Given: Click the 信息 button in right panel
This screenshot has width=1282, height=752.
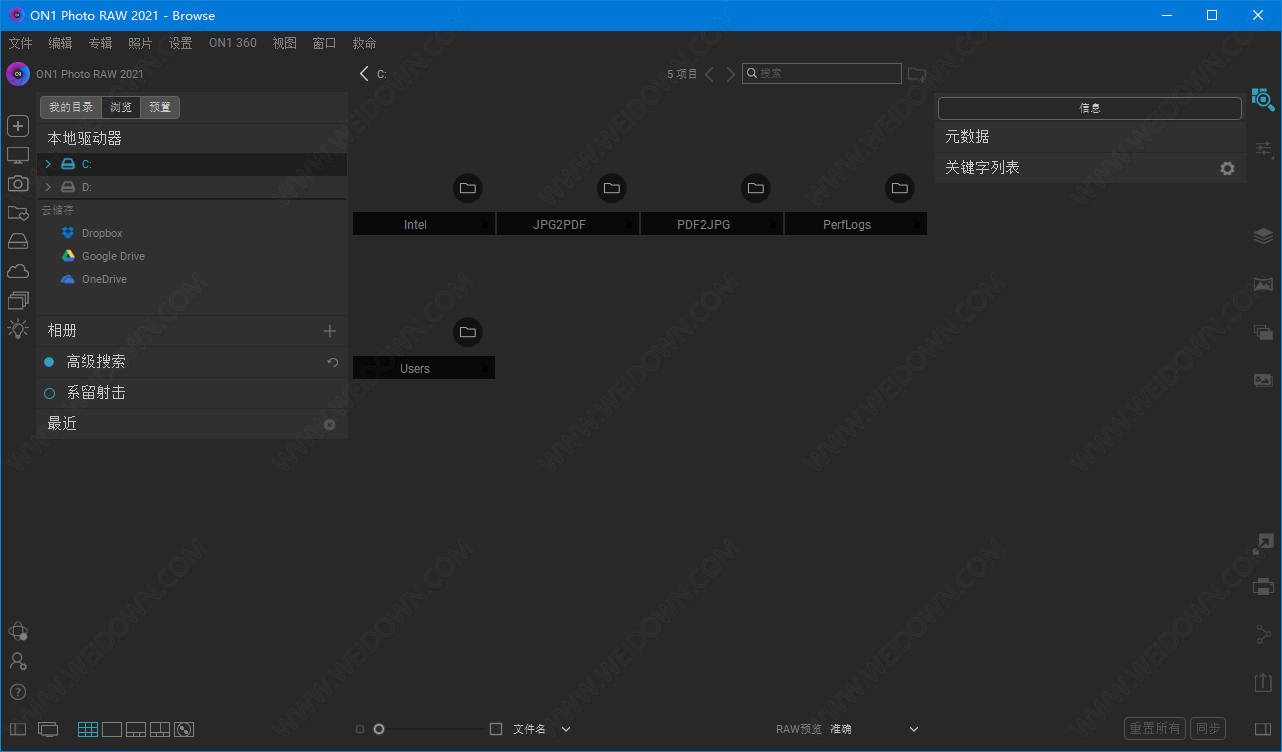Looking at the screenshot, I should [x=1090, y=108].
